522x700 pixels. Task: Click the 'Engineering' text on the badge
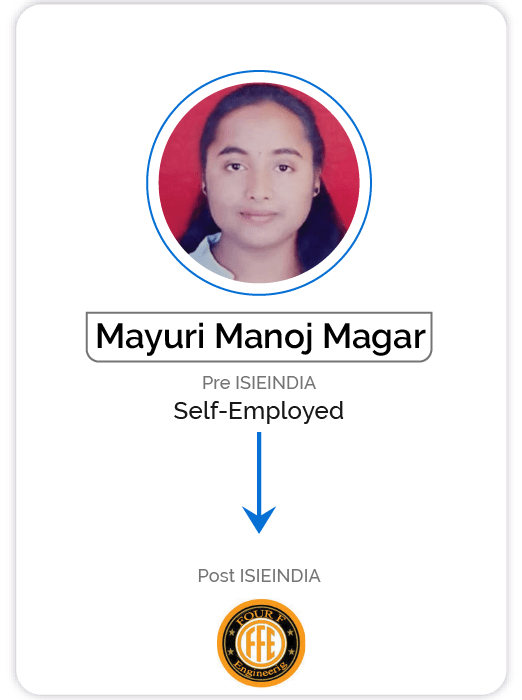coord(261,670)
